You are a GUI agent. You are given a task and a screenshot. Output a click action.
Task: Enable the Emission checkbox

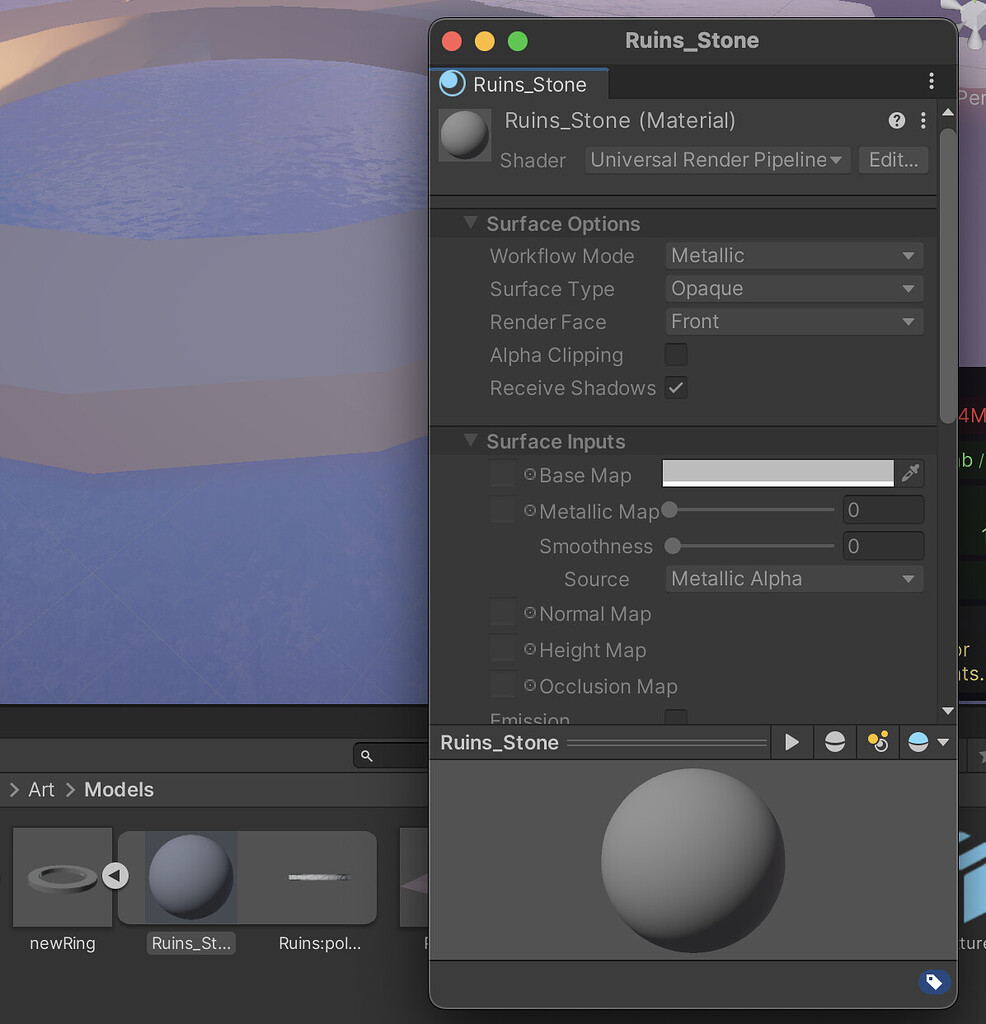coord(675,716)
